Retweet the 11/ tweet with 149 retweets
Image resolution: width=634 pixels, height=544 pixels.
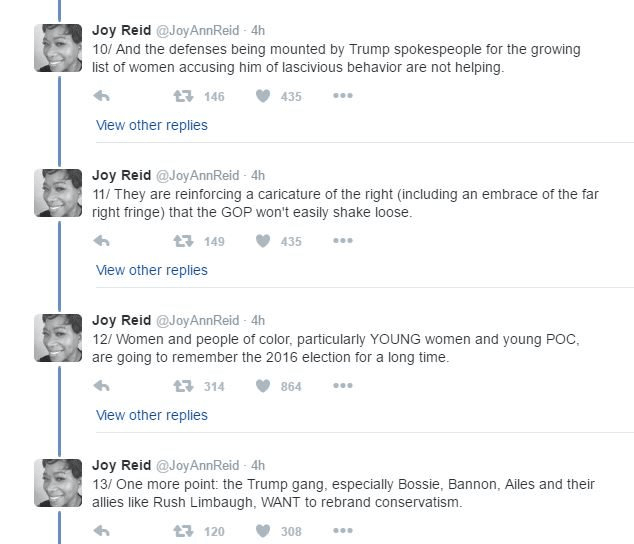pyautogui.click(x=183, y=241)
